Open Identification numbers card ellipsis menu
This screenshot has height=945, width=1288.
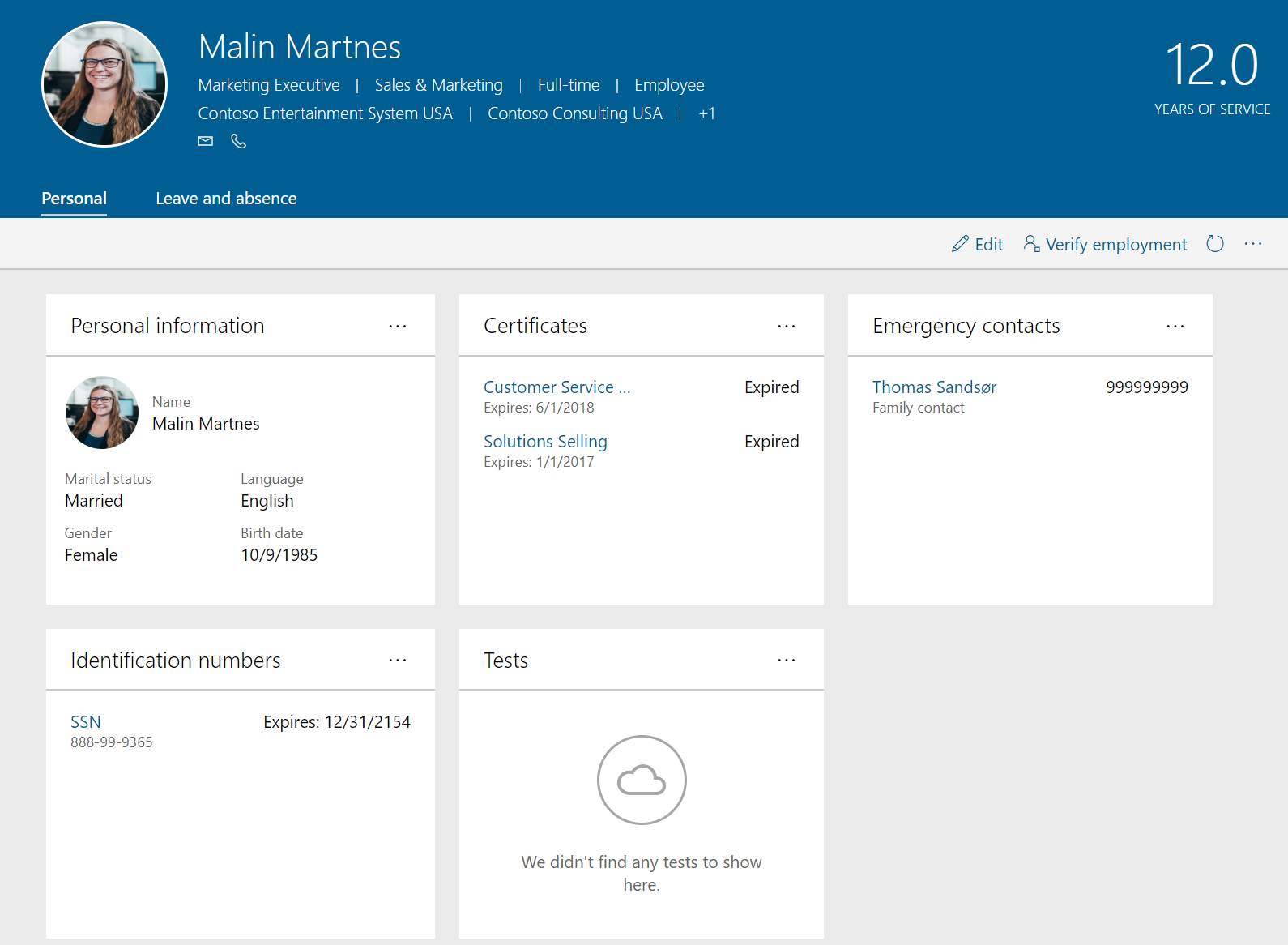397,661
